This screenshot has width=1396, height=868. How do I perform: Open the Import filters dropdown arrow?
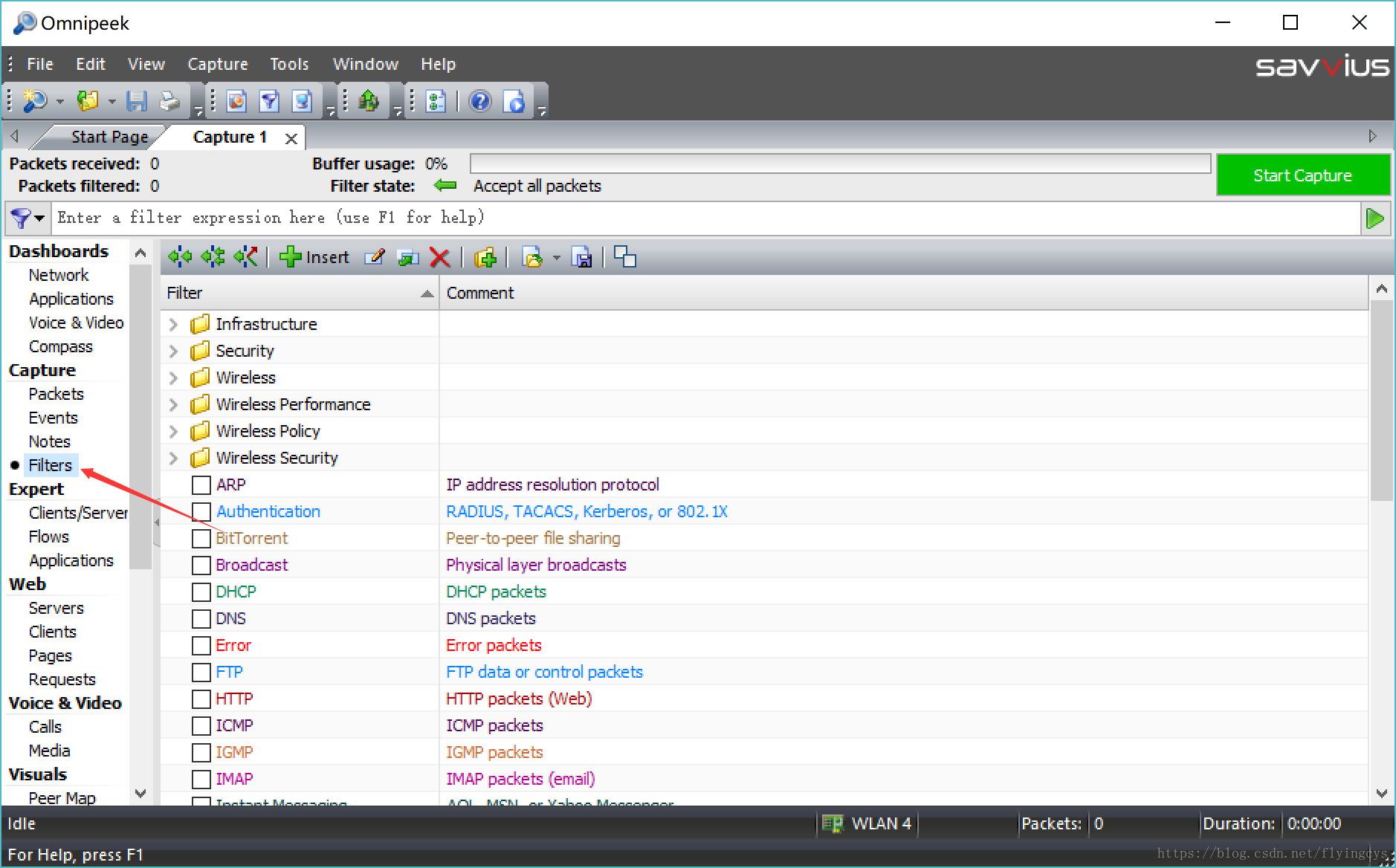pos(556,258)
